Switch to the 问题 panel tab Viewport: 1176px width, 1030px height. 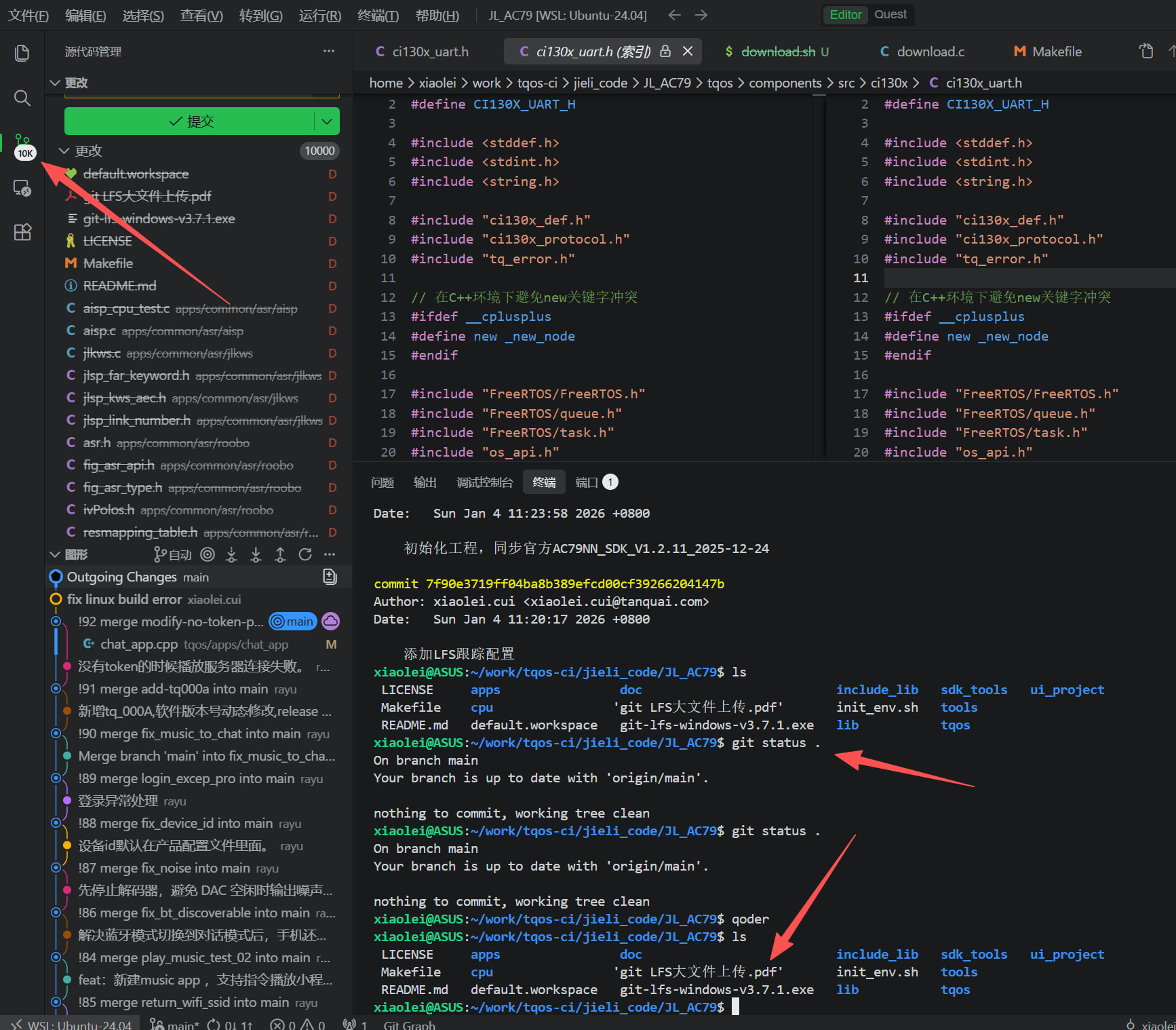(383, 482)
